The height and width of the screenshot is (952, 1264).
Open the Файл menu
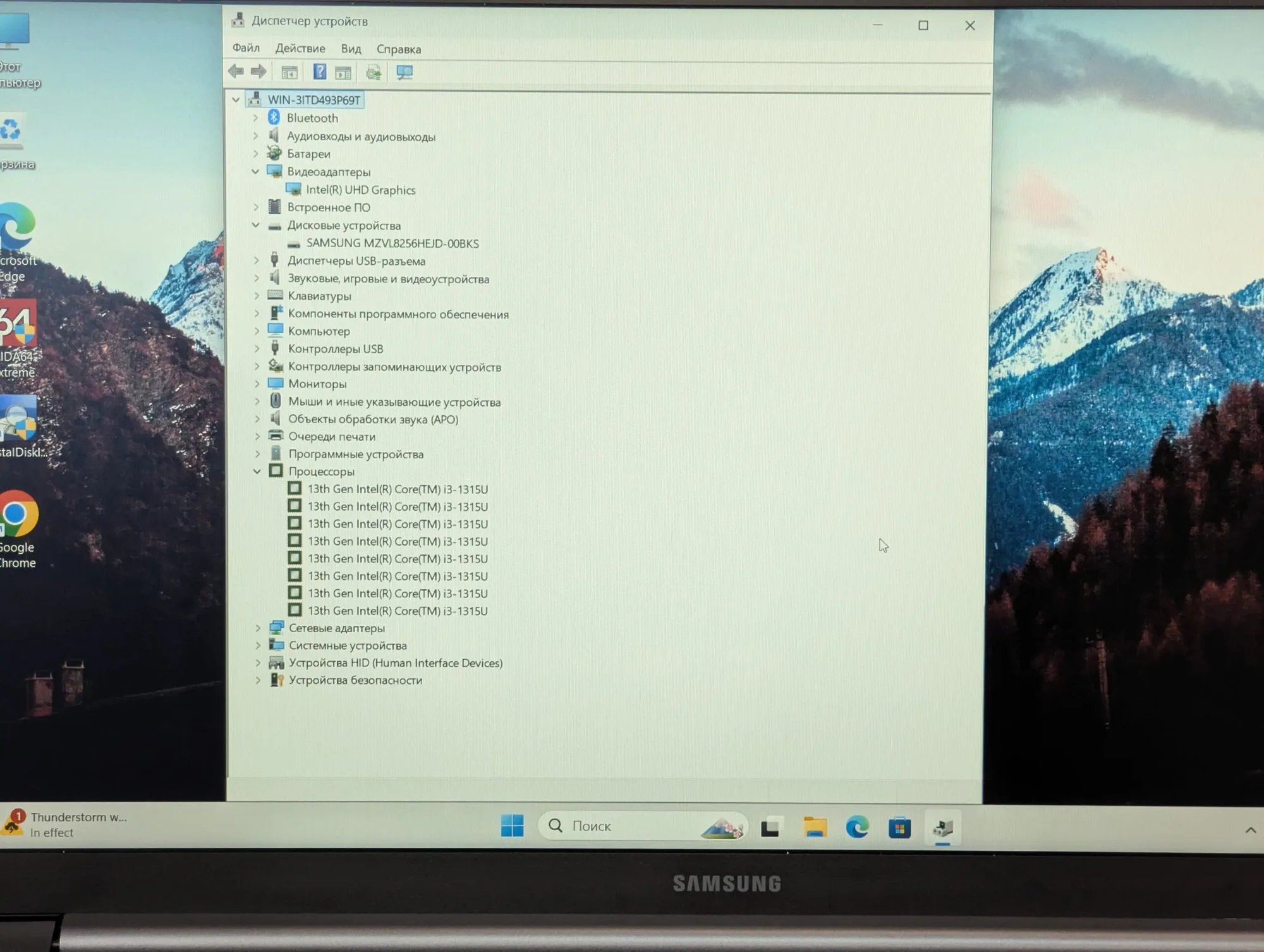(246, 48)
